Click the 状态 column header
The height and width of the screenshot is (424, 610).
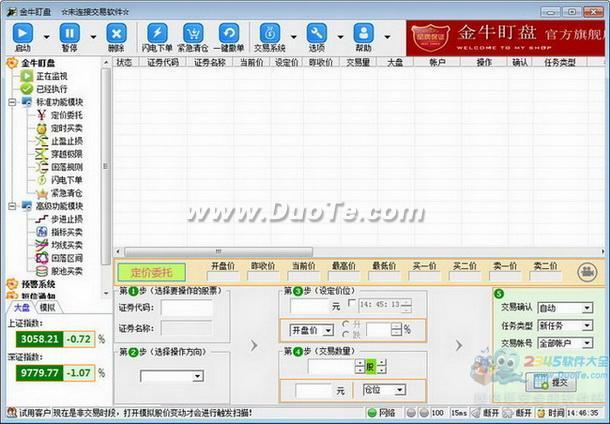tap(124, 62)
